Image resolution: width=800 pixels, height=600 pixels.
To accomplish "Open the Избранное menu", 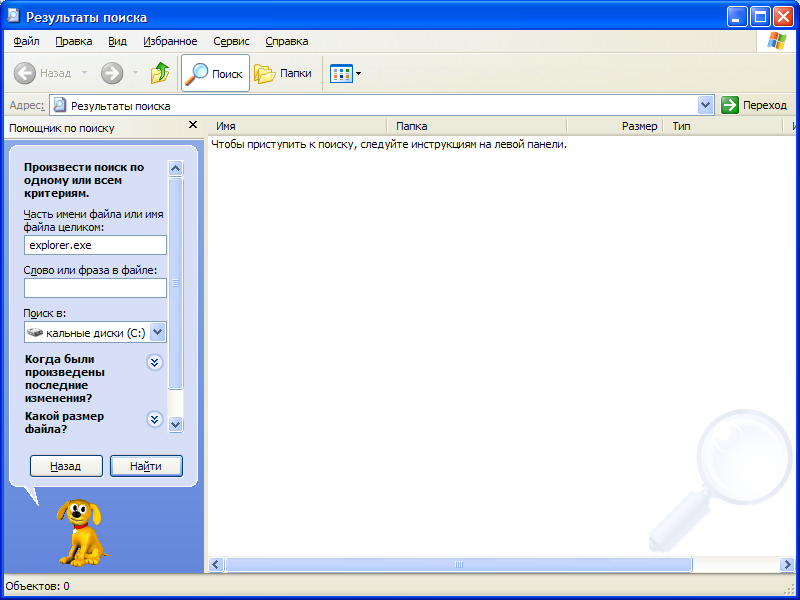I will pos(170,41).
